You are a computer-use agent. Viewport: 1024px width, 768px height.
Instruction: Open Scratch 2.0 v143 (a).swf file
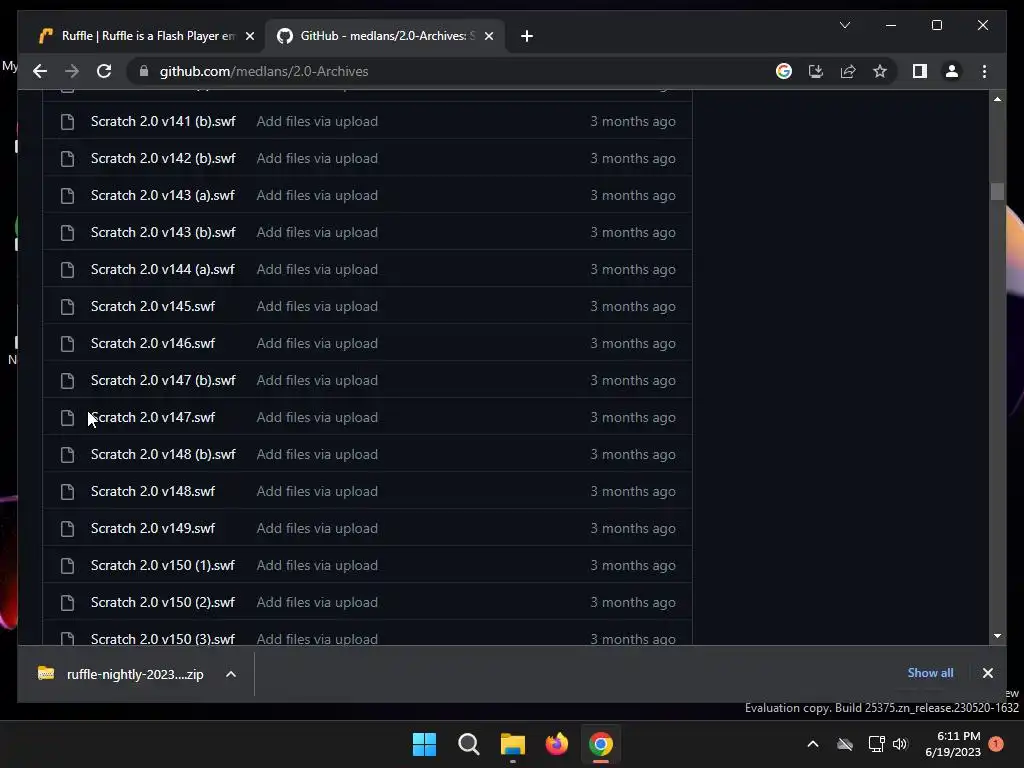click(x=163, y=195)
